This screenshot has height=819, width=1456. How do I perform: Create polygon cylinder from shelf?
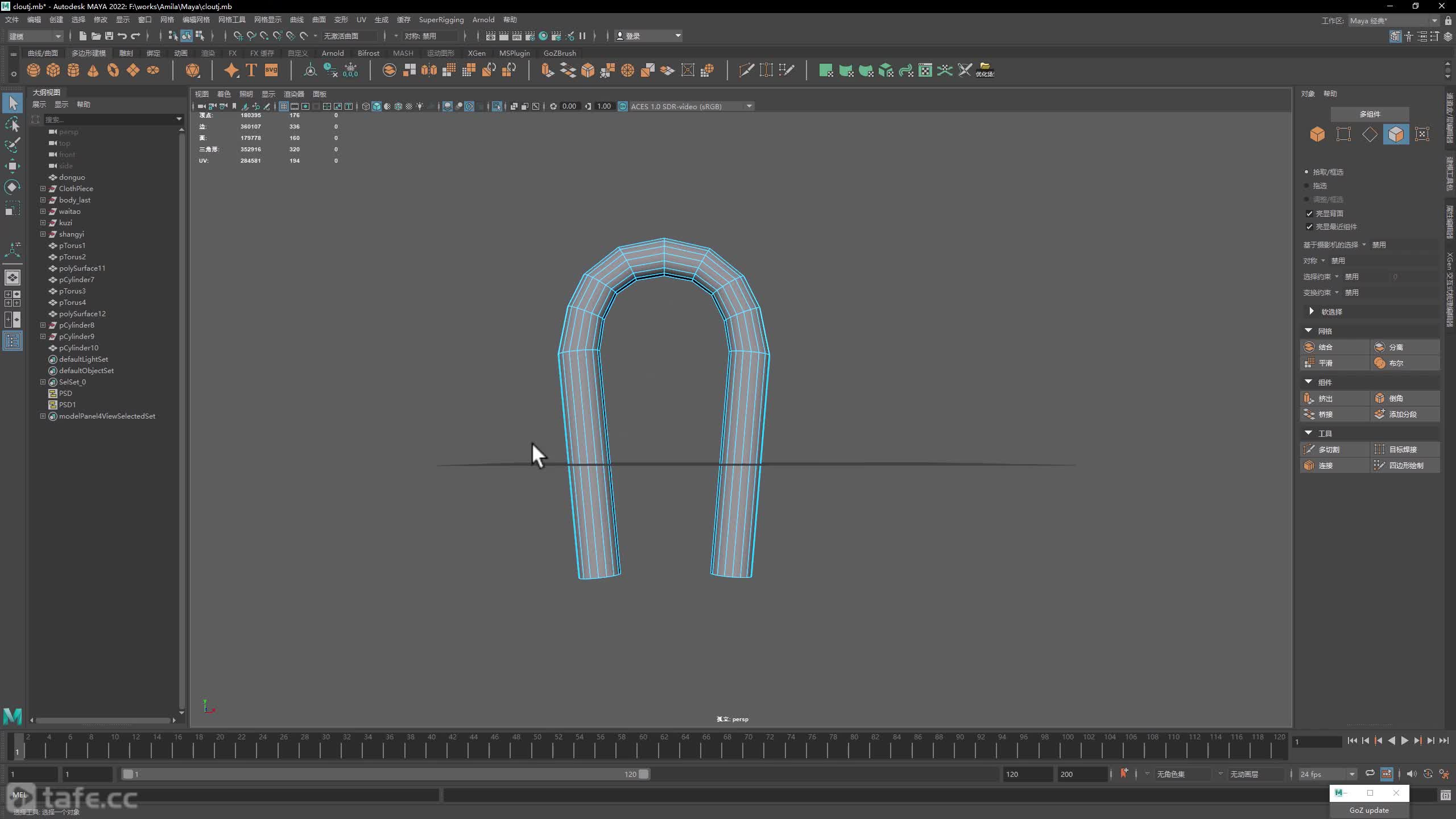(x=73, y=71)
